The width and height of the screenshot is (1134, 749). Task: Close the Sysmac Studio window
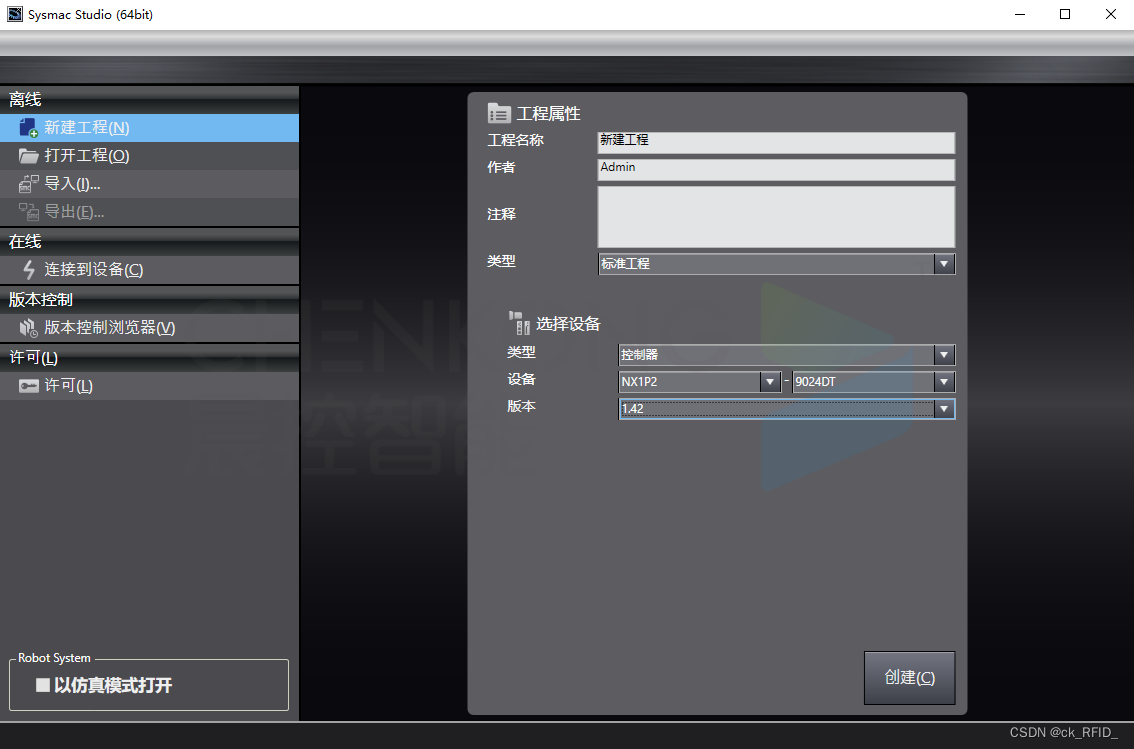[1111, 14]
